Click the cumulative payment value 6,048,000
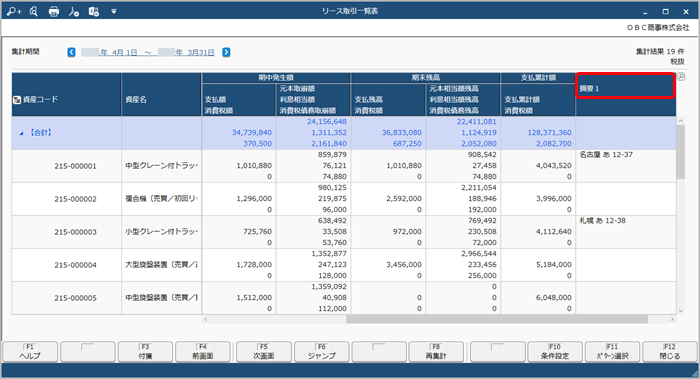The width and height of the screenshot is (700, 379). (x=554, y=298)
